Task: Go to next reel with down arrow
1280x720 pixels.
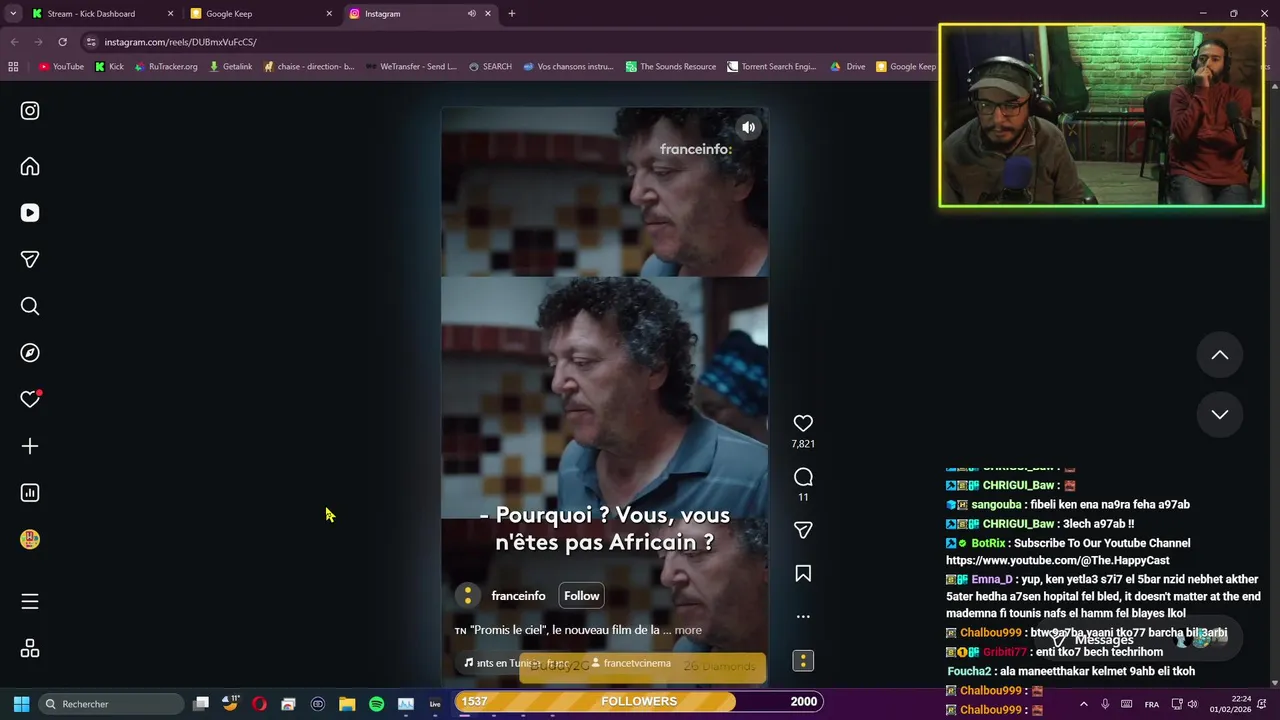Action: tap(1220, 414)
